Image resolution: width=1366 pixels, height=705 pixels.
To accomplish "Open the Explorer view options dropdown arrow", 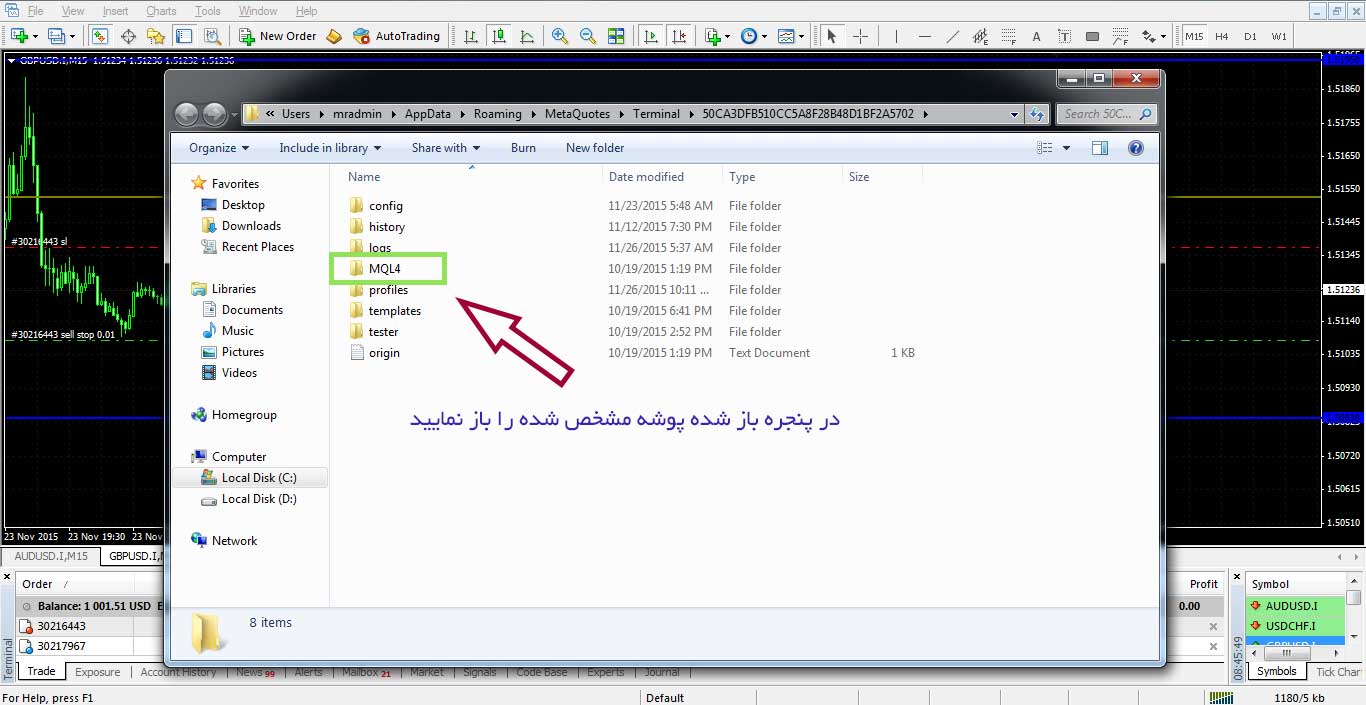I will (x=1066, y=148).
